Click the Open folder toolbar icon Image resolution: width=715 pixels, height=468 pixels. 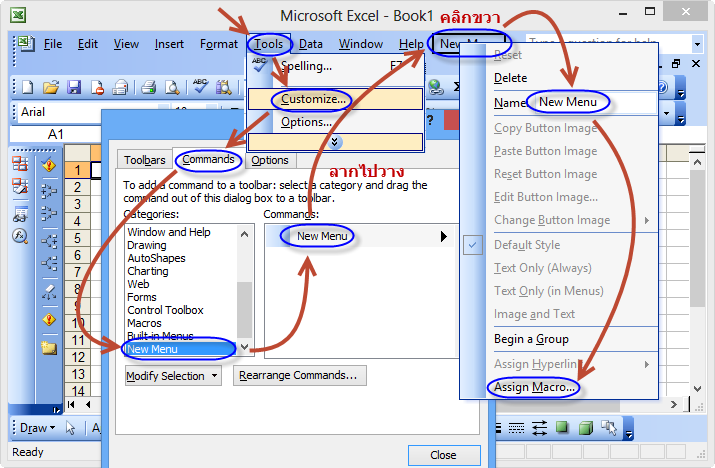pos(48,87)
